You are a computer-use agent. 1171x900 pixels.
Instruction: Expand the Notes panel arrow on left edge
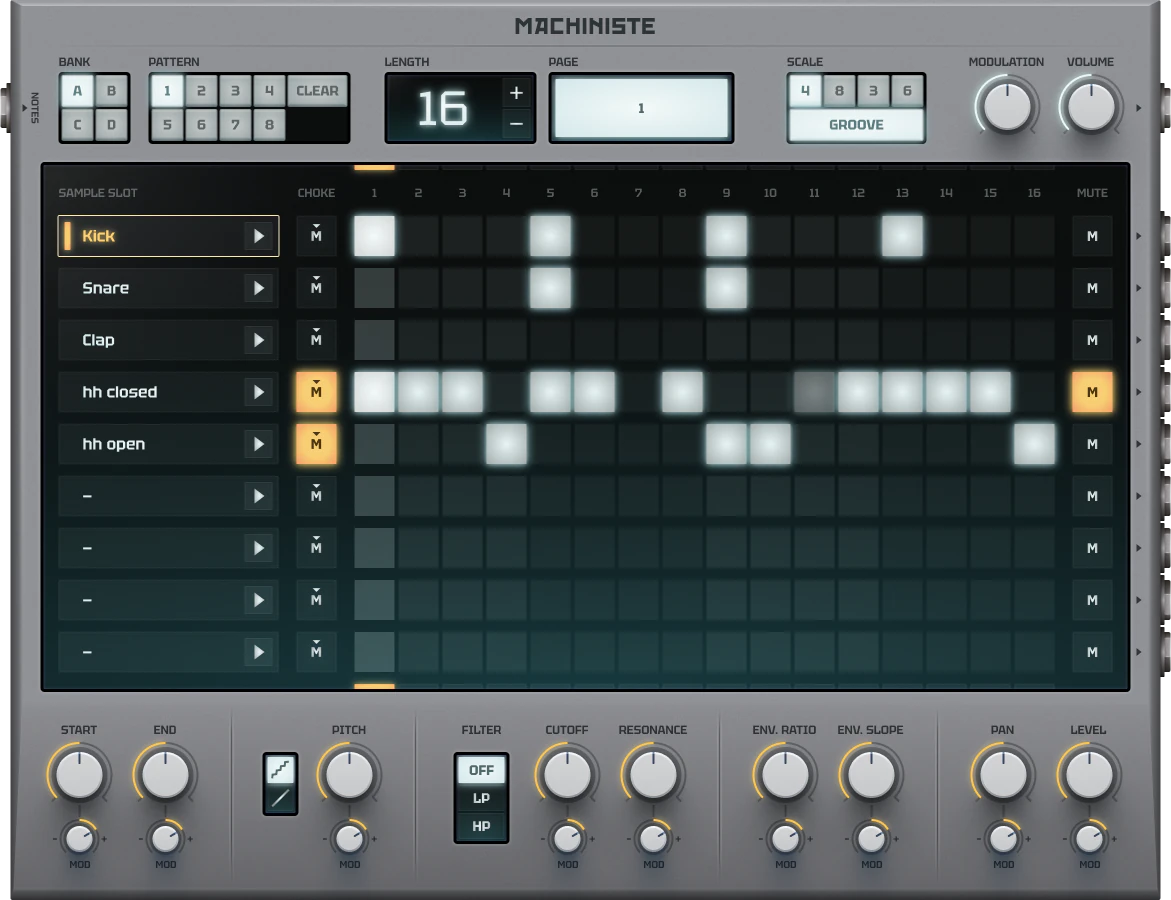tap(26, 107)
